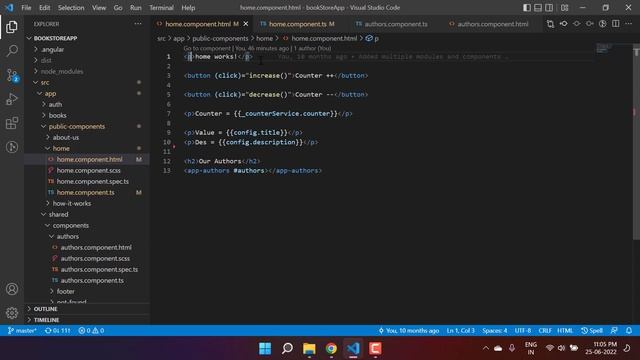The image size is (640, 360).
Task: Click line number 7 in the gutter
Action: coord(169,113)
